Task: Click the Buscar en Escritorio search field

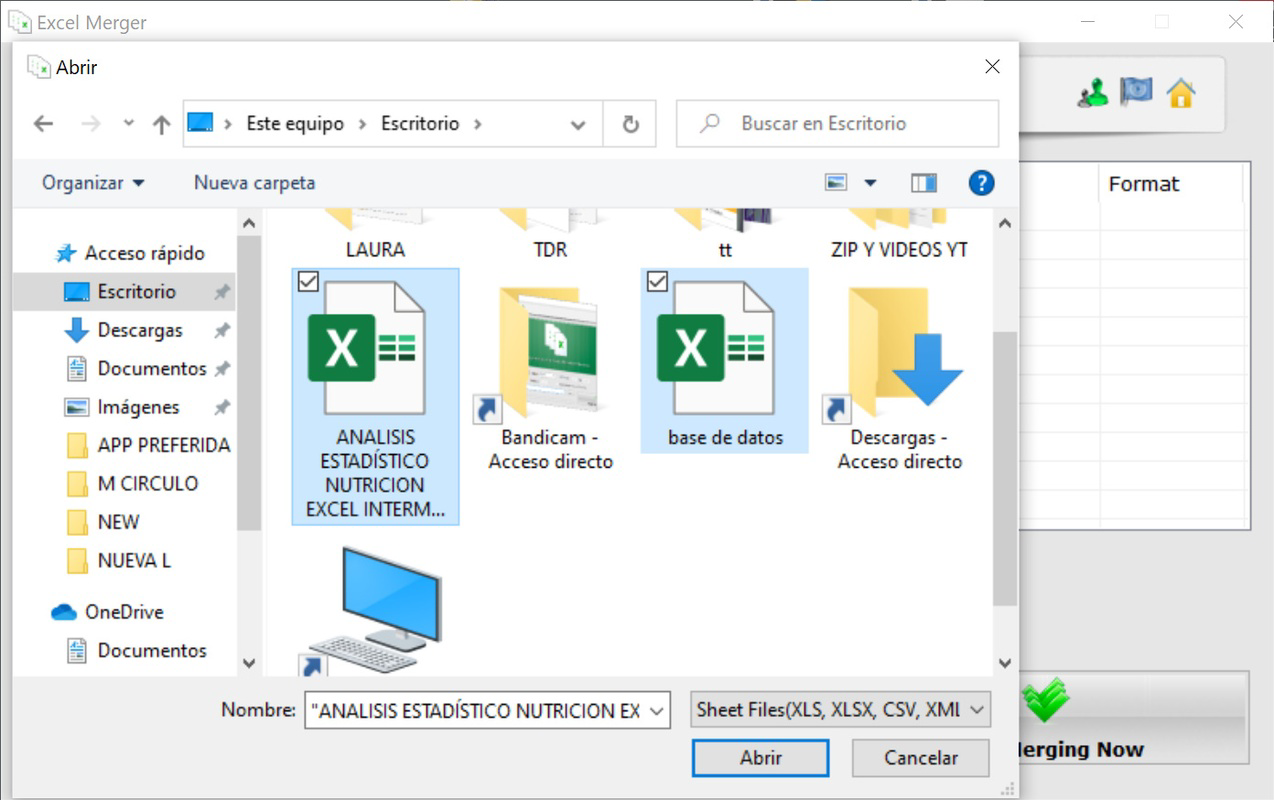Action: tap(837, 124)
